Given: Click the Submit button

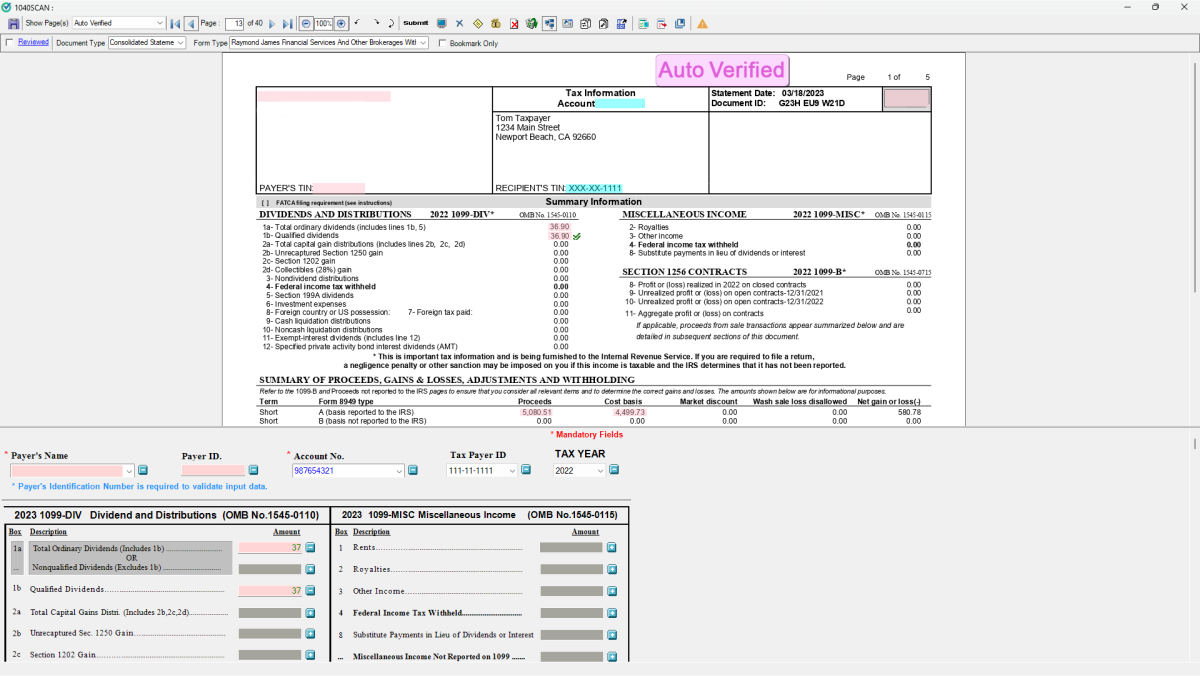Looking at the screenshot, I should coord(415,23).
